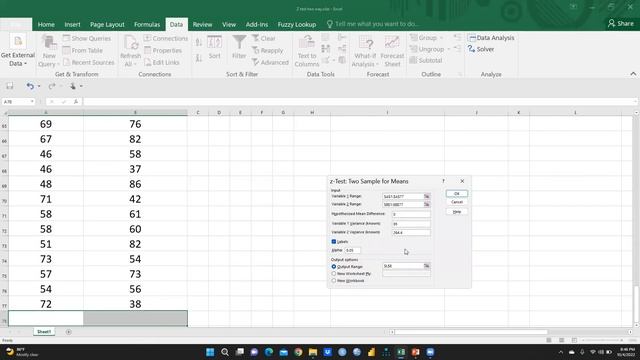Open Windows Start menu

(210, 352)
